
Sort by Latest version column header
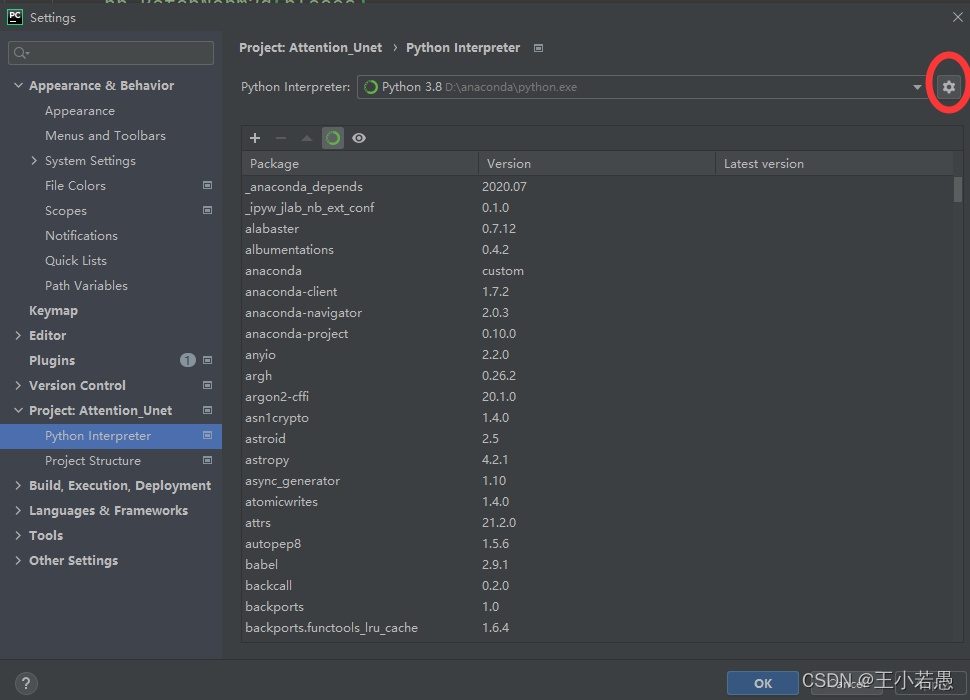835,164
